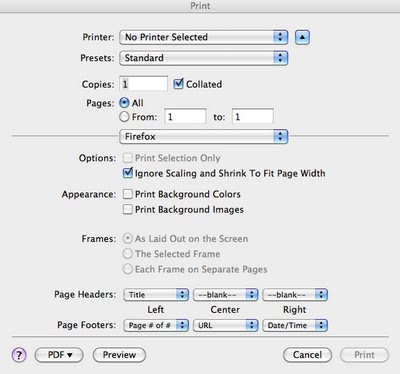Open the Firefox options pane dropdown

pos(204,136)
